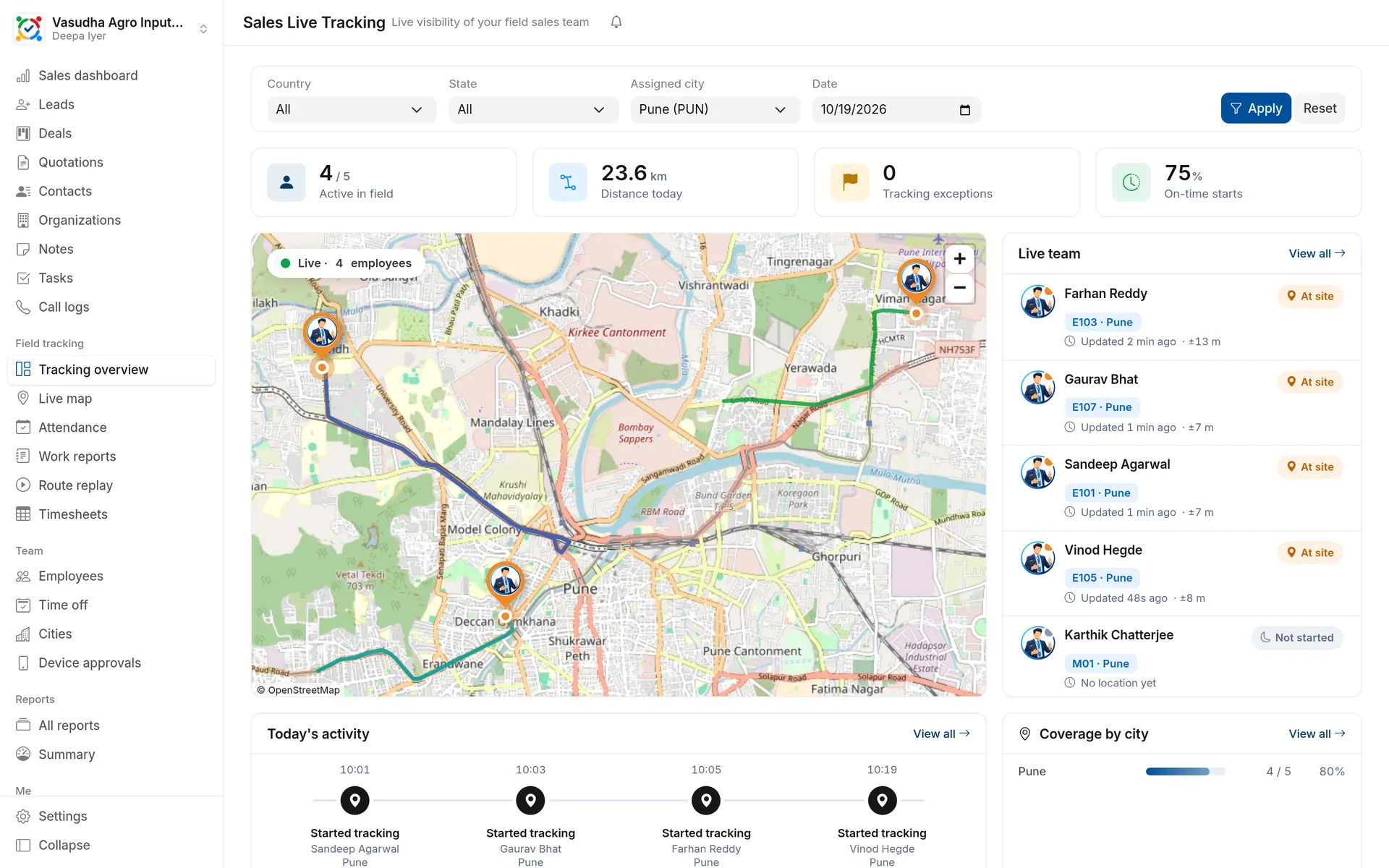Open the date picker calendar icon
Screen dimensions: 1389x868
click(964, 110)
